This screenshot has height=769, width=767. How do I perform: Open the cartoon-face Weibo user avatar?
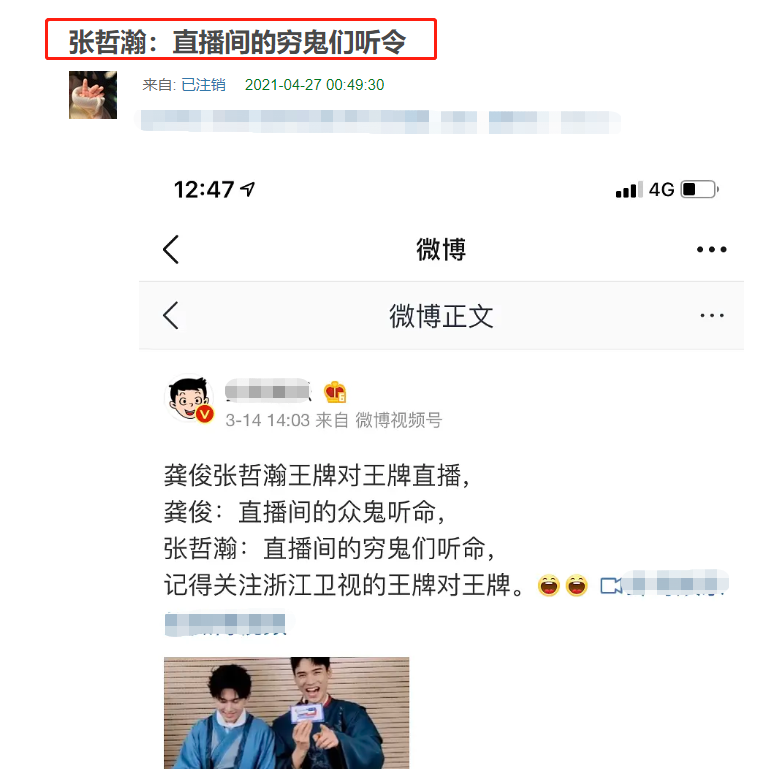pyautogui.click(x=188, y=398)
